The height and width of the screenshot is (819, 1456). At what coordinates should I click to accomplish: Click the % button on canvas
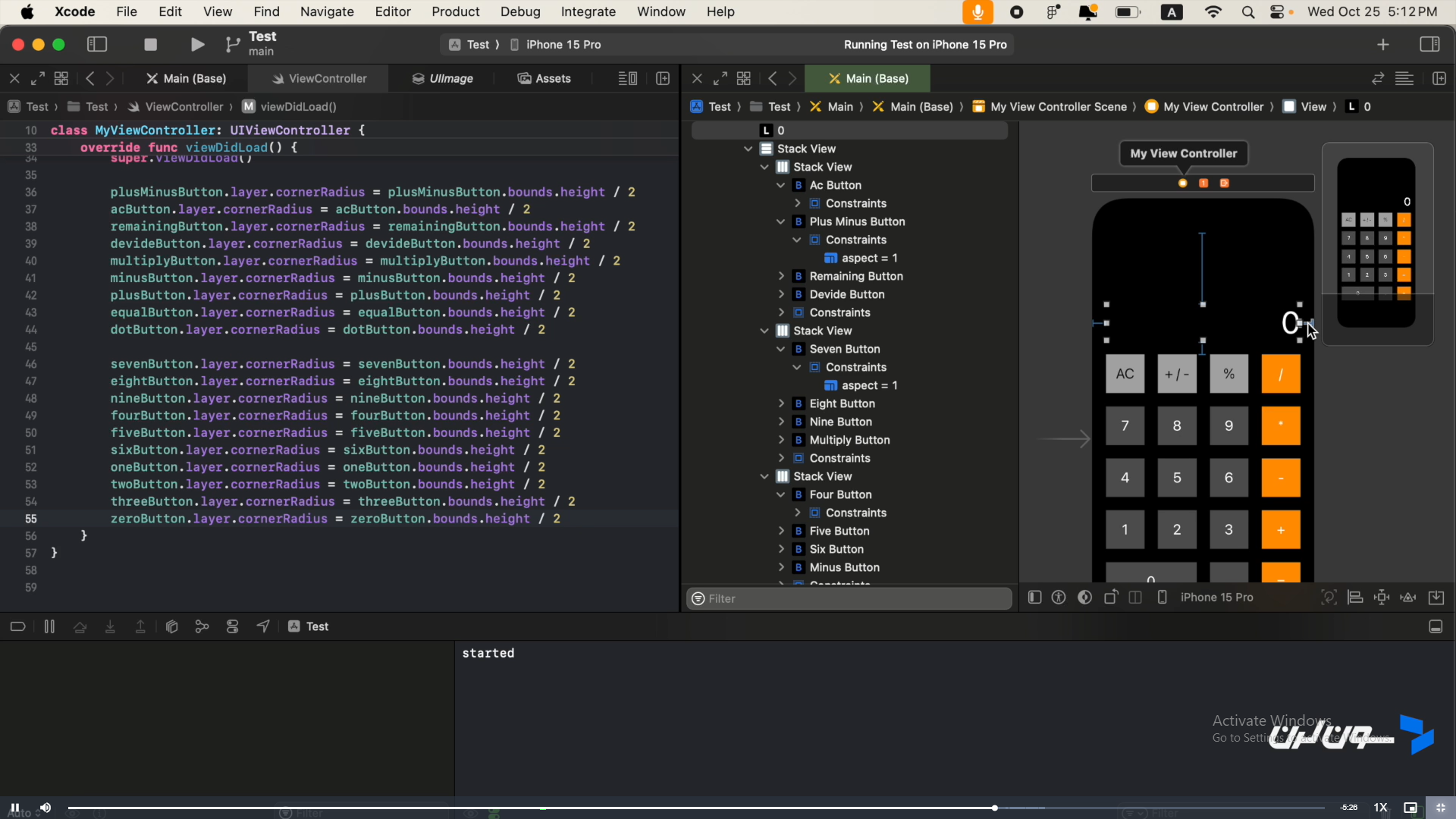[x=1228, y=374]
